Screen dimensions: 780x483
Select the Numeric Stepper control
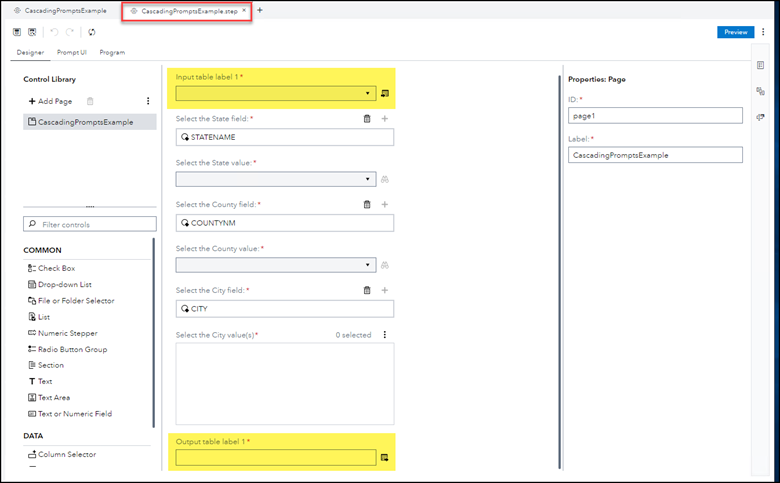[x=63, y=333]
